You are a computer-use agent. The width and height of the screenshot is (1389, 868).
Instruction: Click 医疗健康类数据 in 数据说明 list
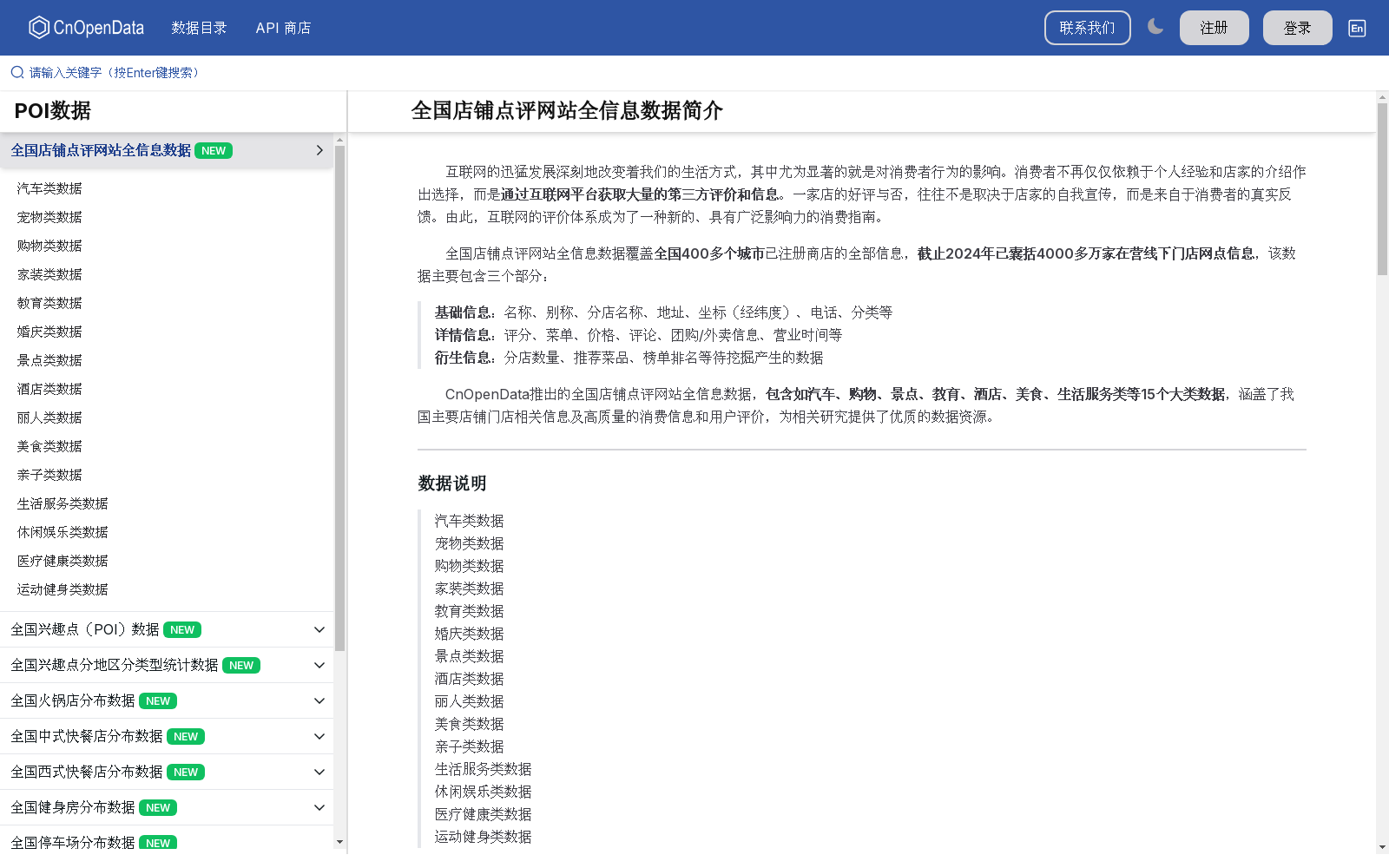pos(483,814)
